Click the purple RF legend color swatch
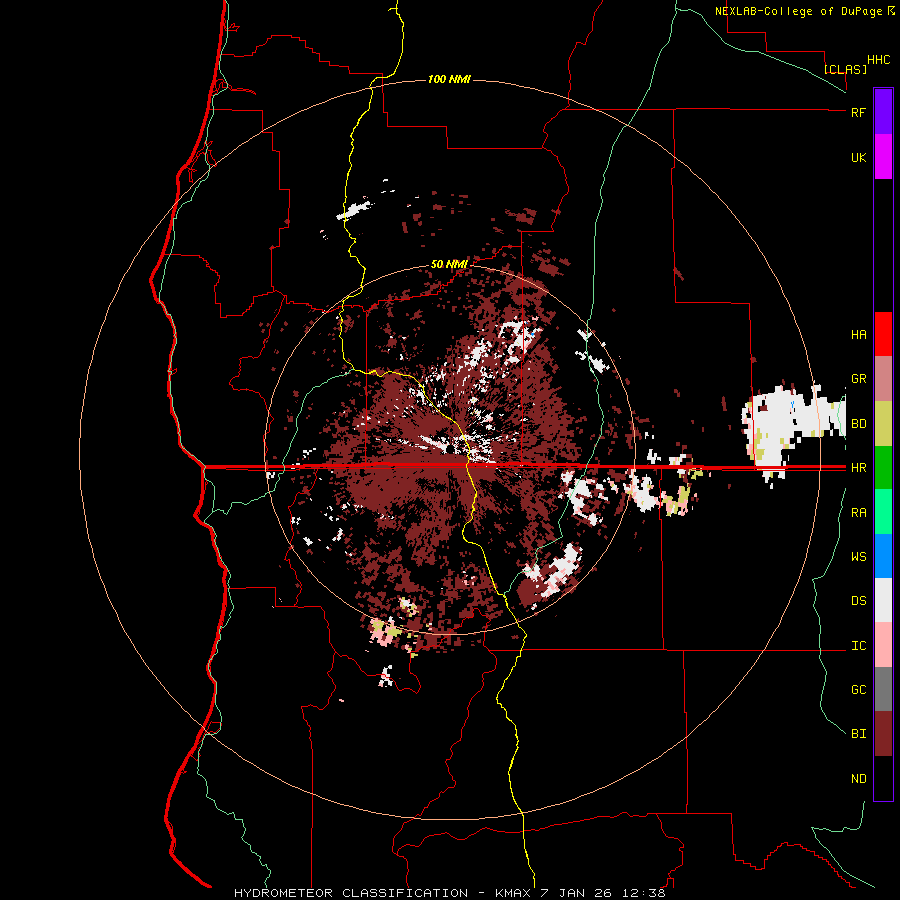The image size is (900, 900). point(883,112)
